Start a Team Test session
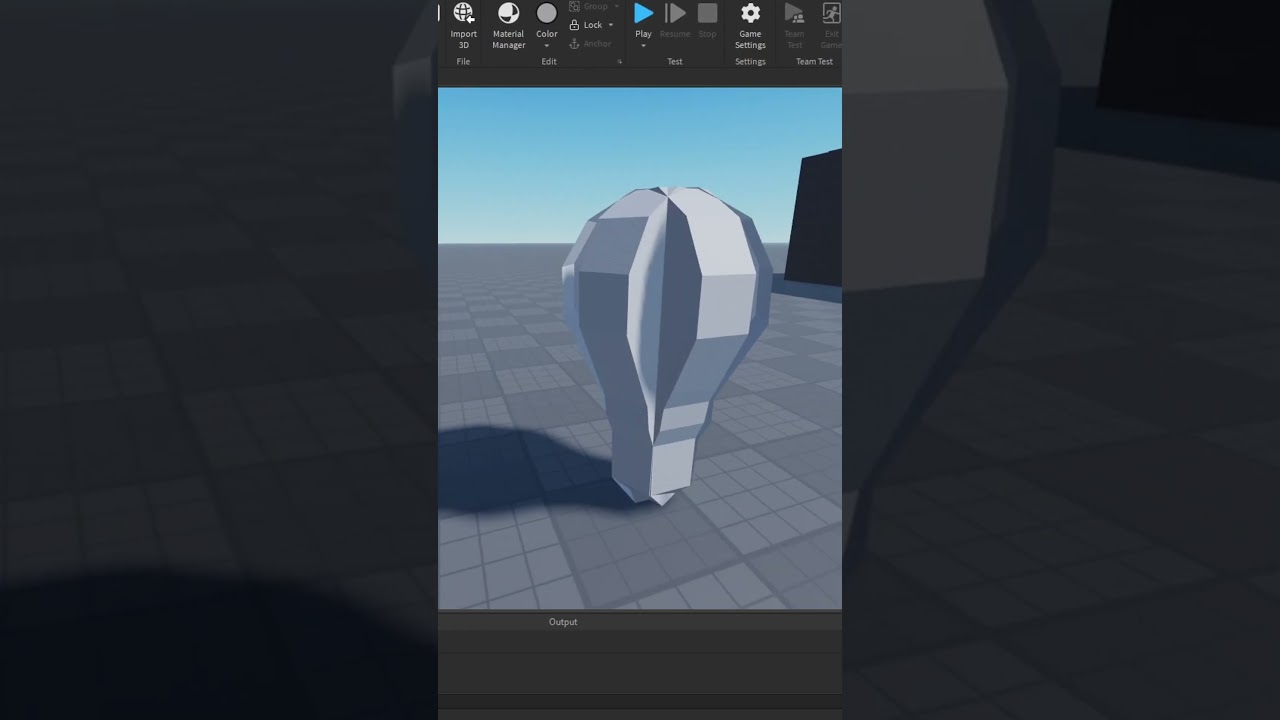This screenshot has width=1280, height=720. (794, 26)
